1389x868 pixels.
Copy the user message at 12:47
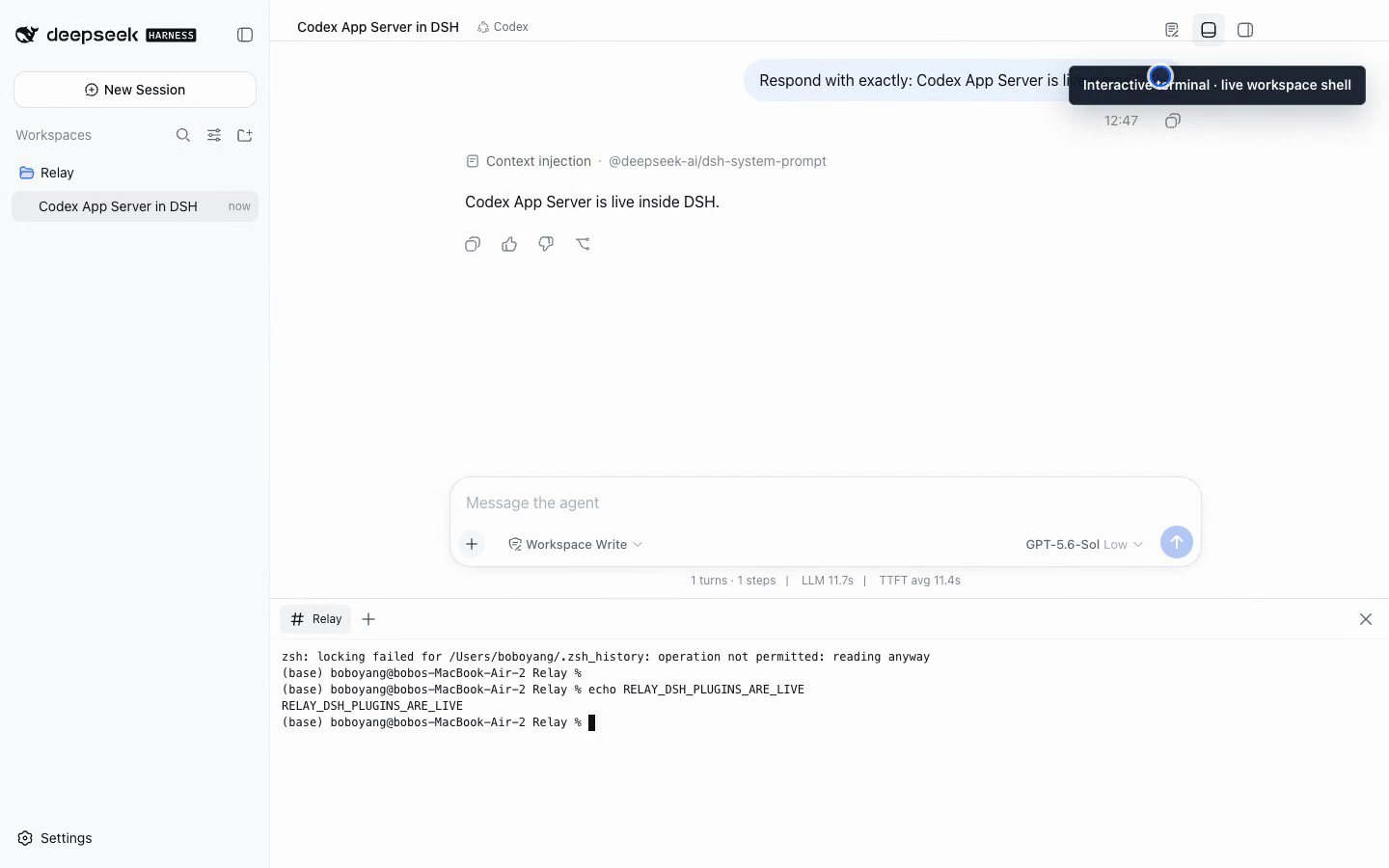[x=1173, y=121]
